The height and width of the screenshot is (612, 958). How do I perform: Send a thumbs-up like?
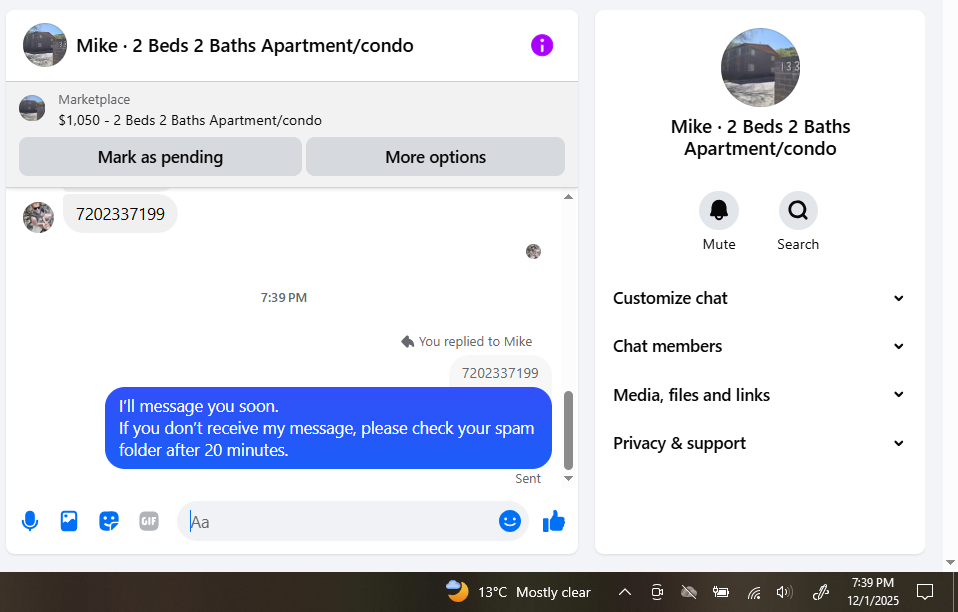click(x=554, y=521)
